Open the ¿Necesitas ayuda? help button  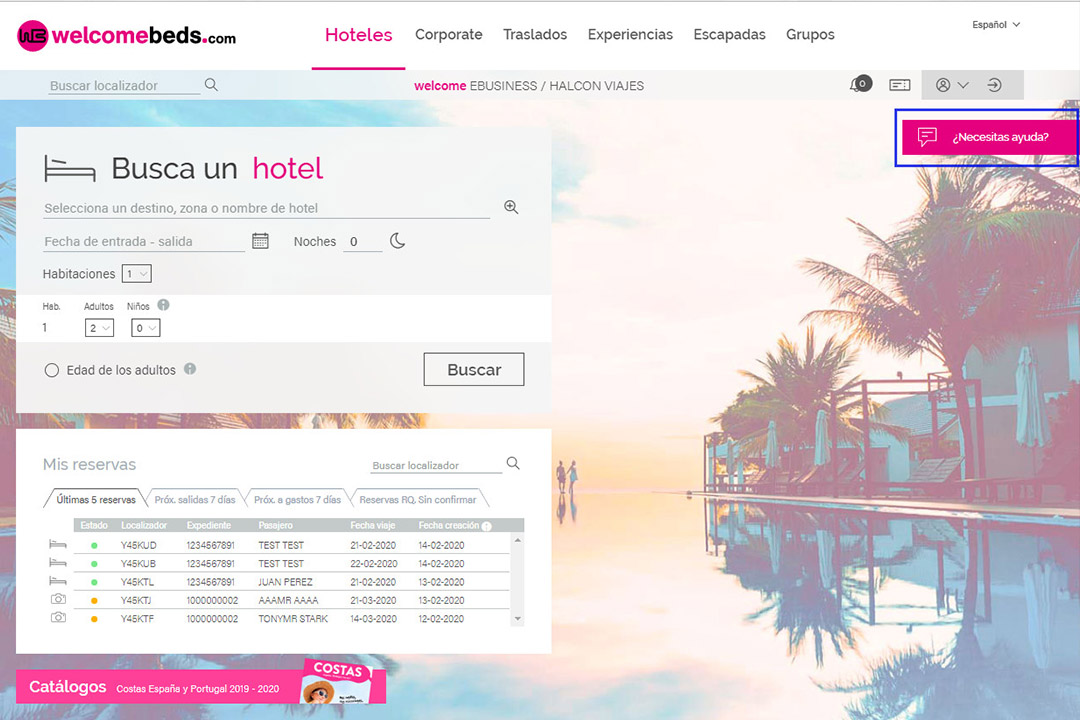pyautogui.click(x=987, y=137)
